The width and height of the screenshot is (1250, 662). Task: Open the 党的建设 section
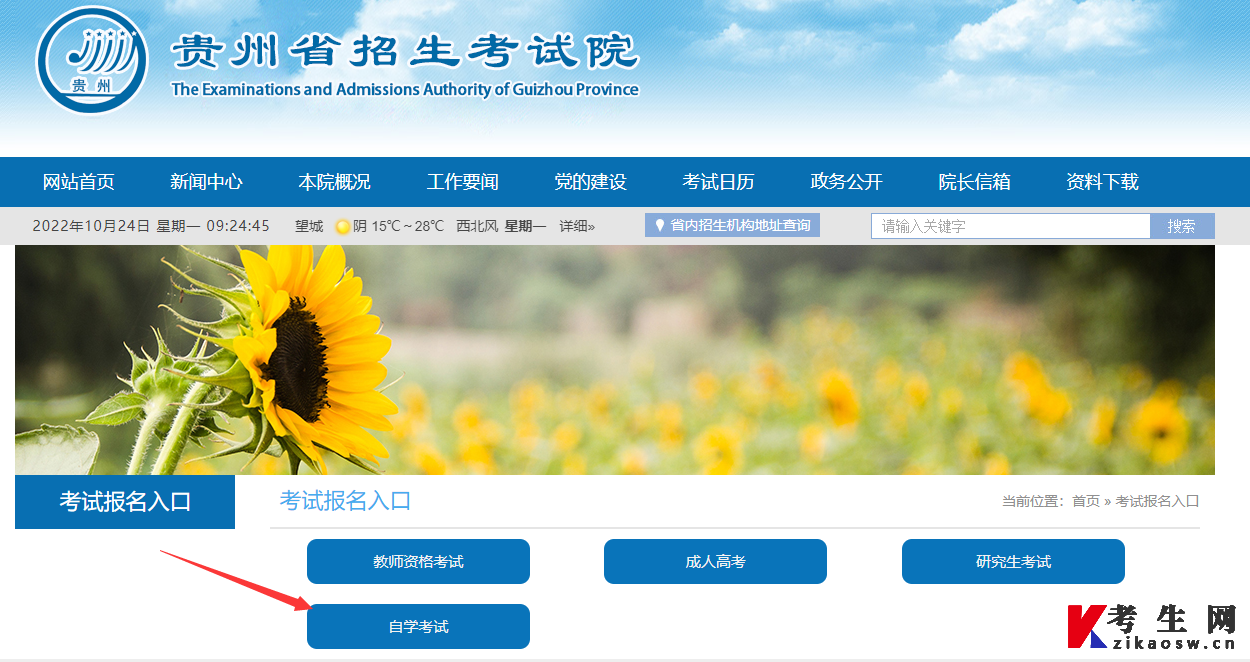click(590, 181)
